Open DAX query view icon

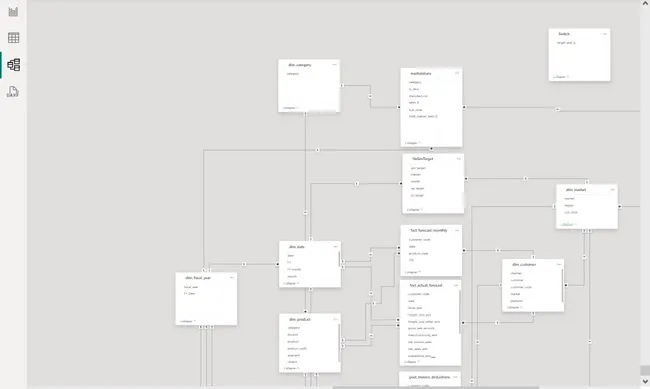[x=13, y=92]
